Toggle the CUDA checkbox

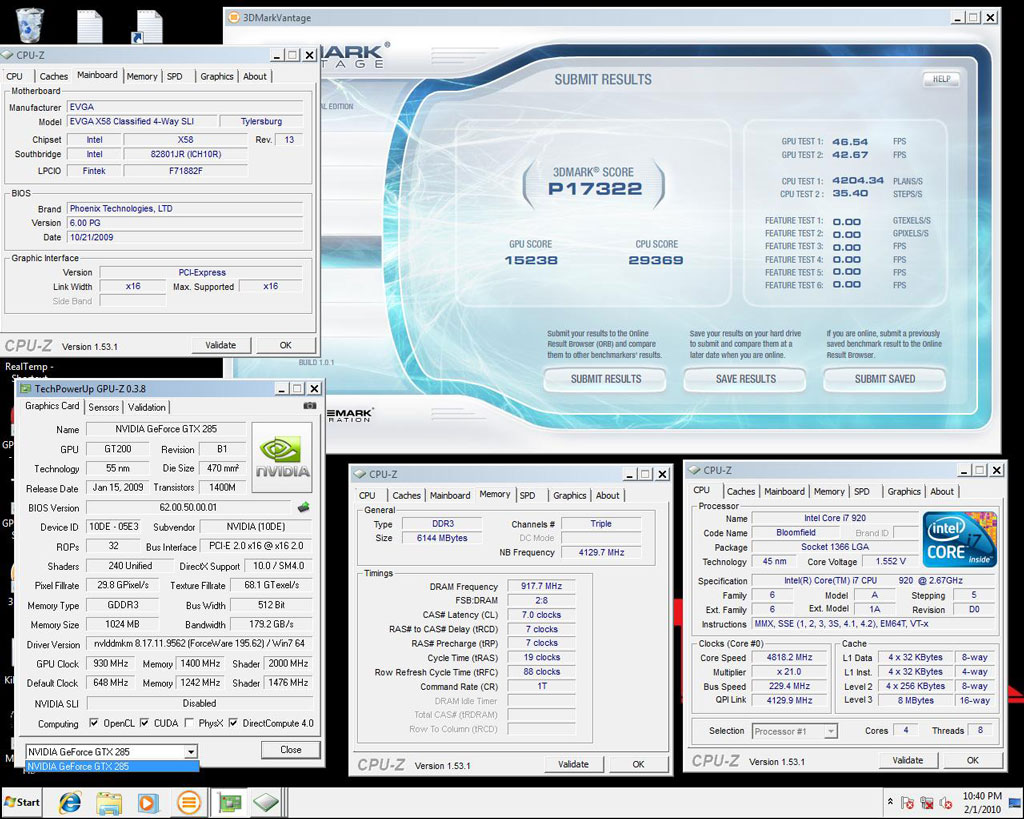tap(145, 724)
